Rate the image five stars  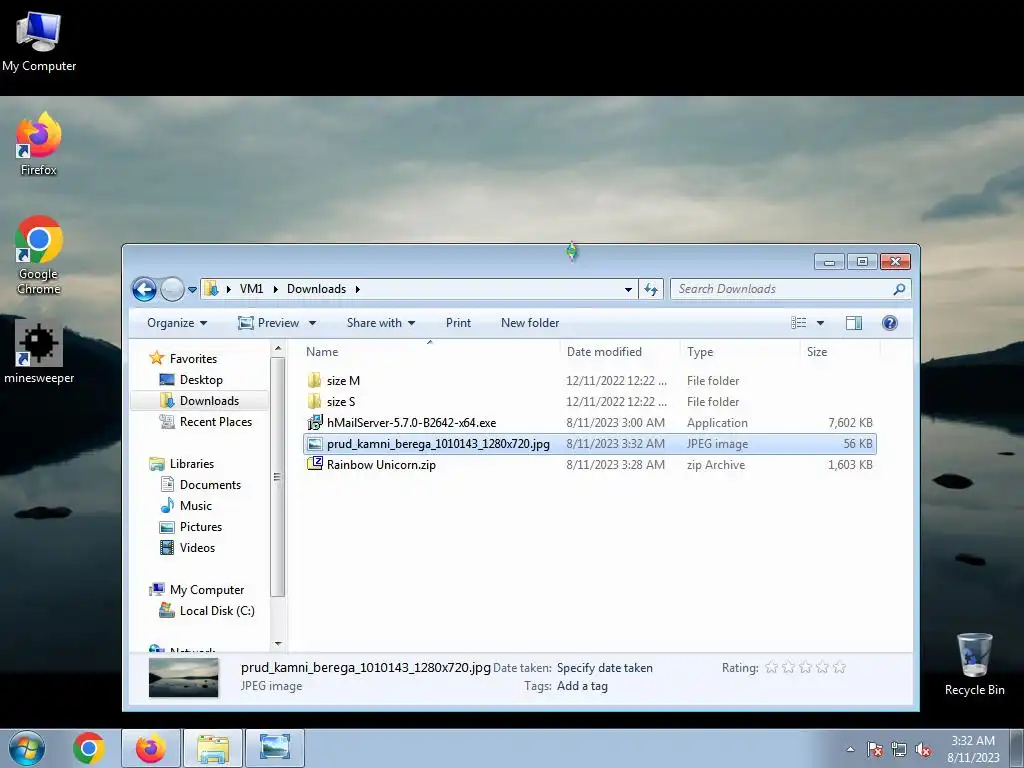[840, 667]
